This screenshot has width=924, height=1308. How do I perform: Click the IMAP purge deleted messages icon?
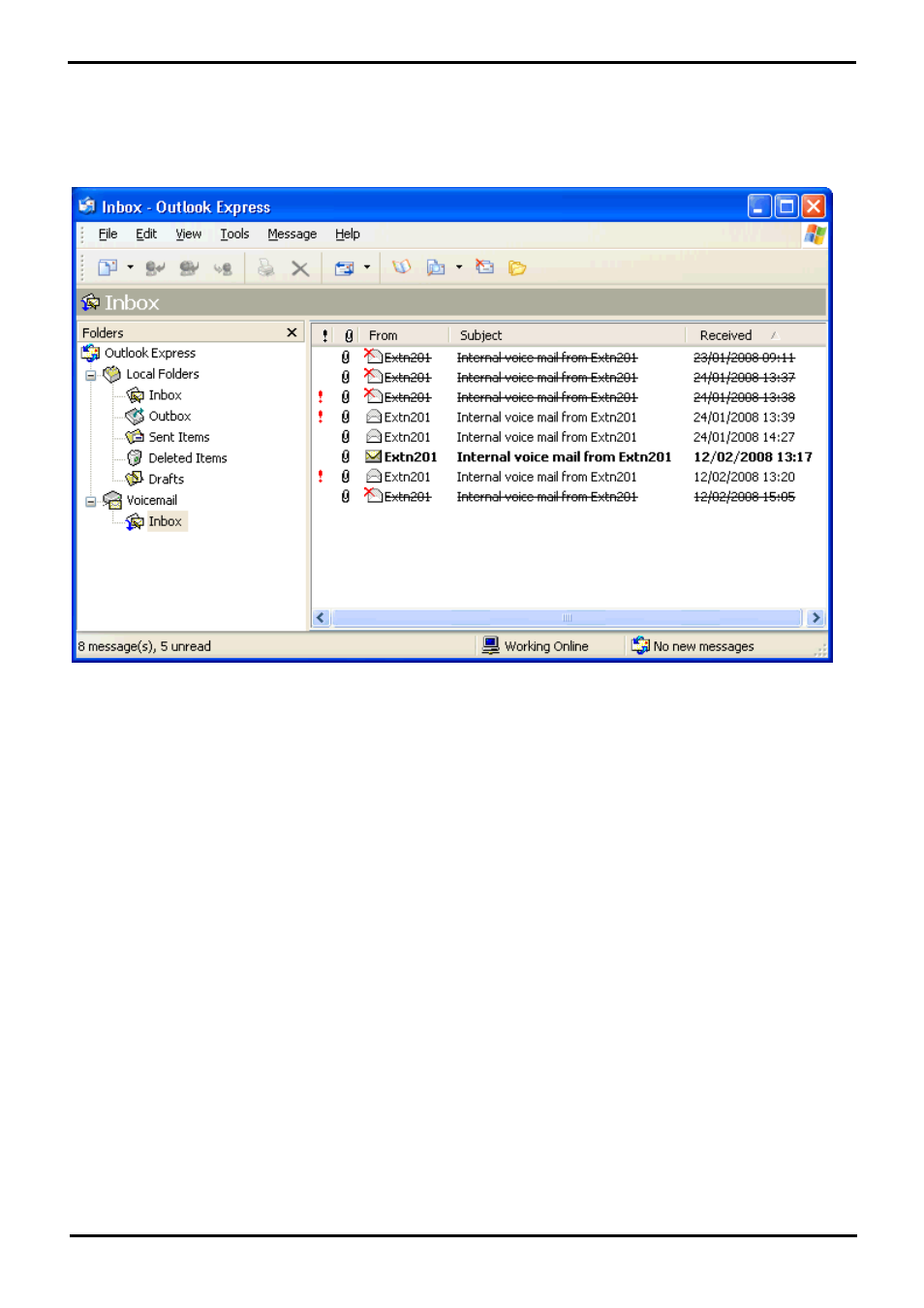[x=484, y=267]
